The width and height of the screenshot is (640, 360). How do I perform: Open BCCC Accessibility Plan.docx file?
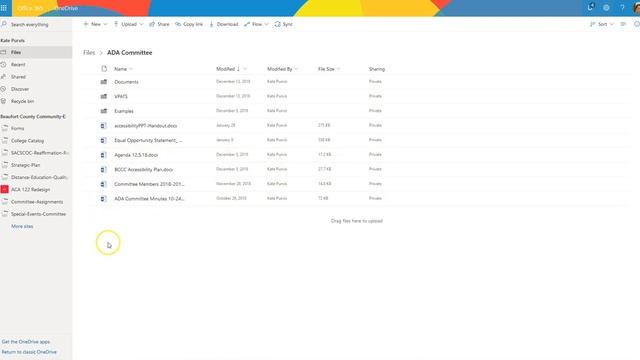click(143, 169)
